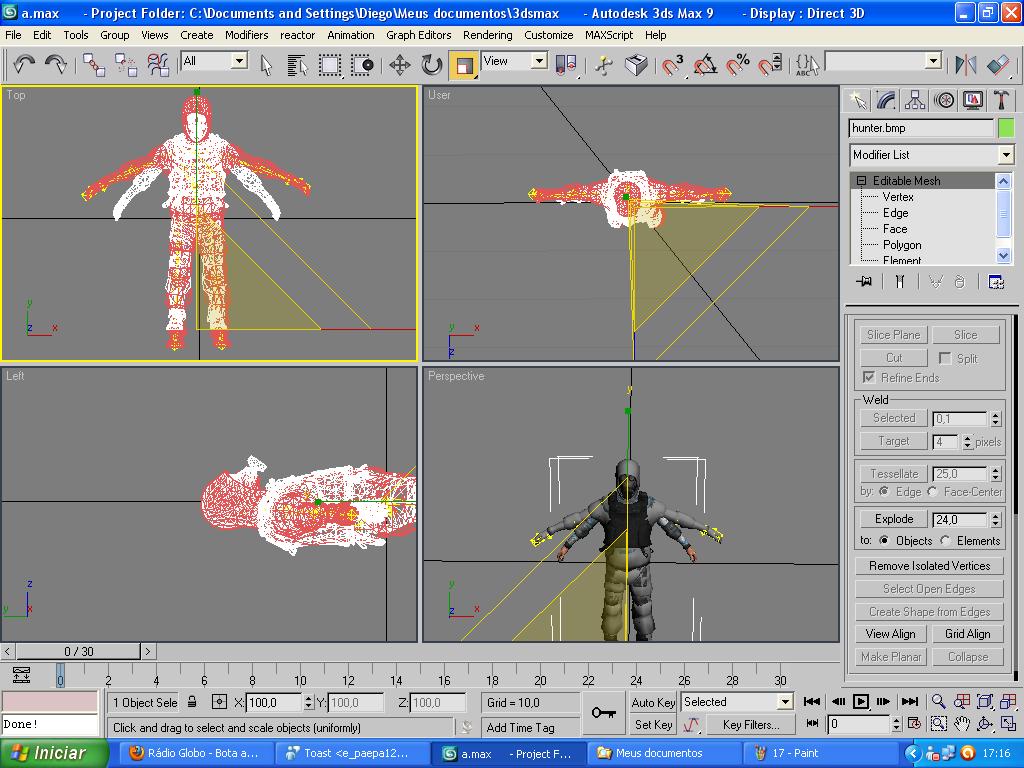
Task: Toggle the Selection Lock padlock icon
Action: tap(192, 702)
